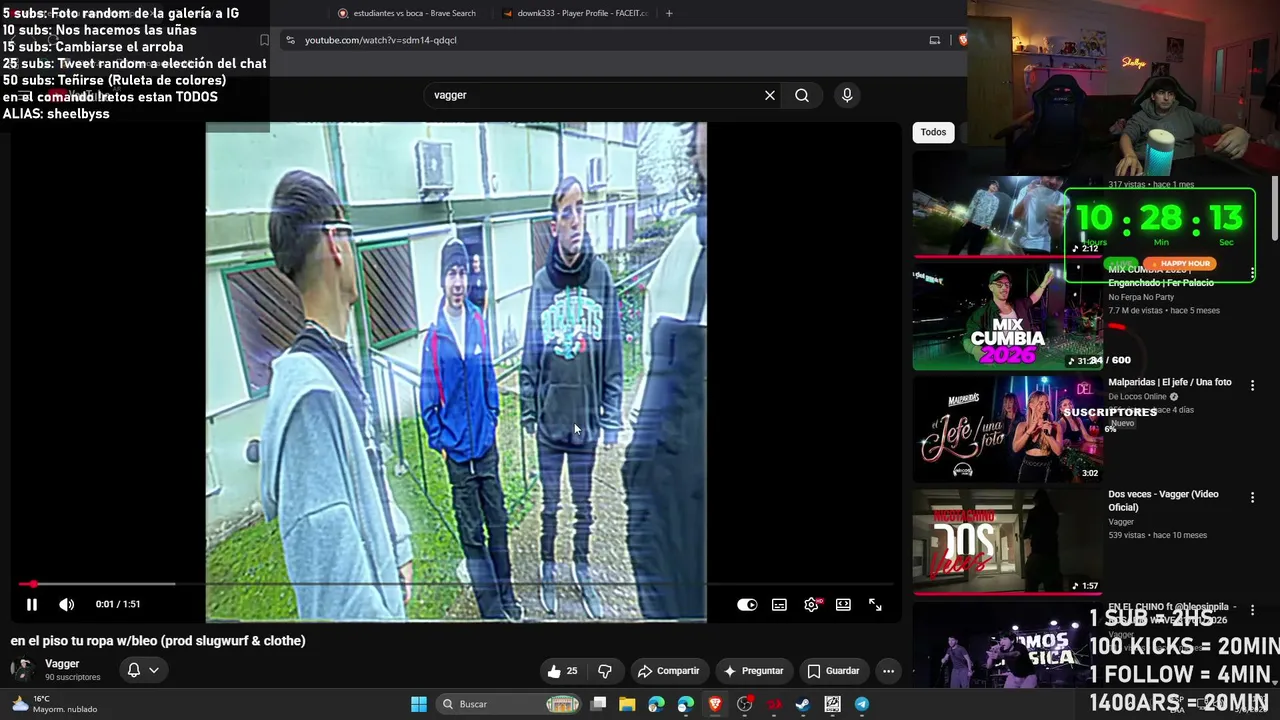
Task: Enter fullscreen mode in the player
Action: (x=875, y=604)
